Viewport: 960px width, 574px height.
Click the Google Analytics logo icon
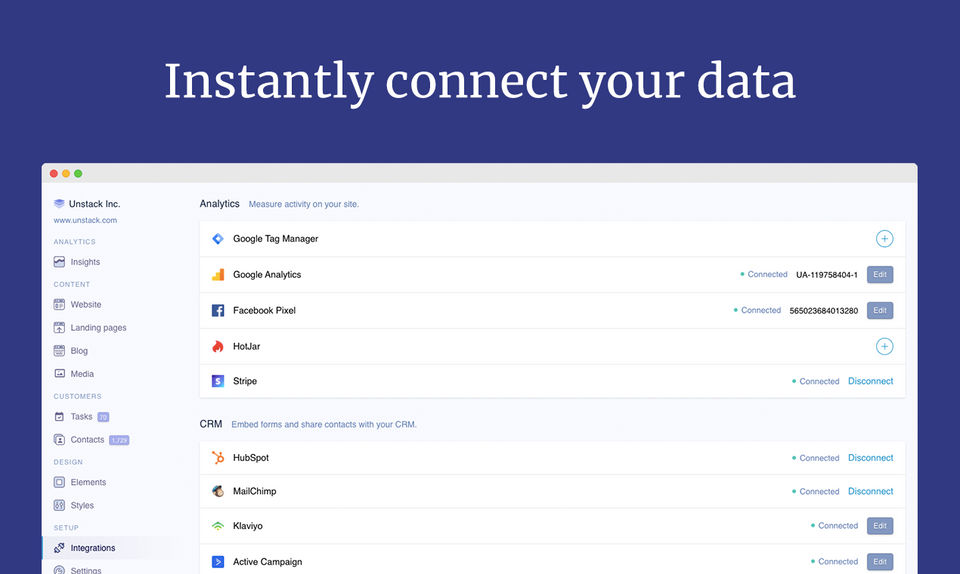pyautogui.click(x=218, y=275)
